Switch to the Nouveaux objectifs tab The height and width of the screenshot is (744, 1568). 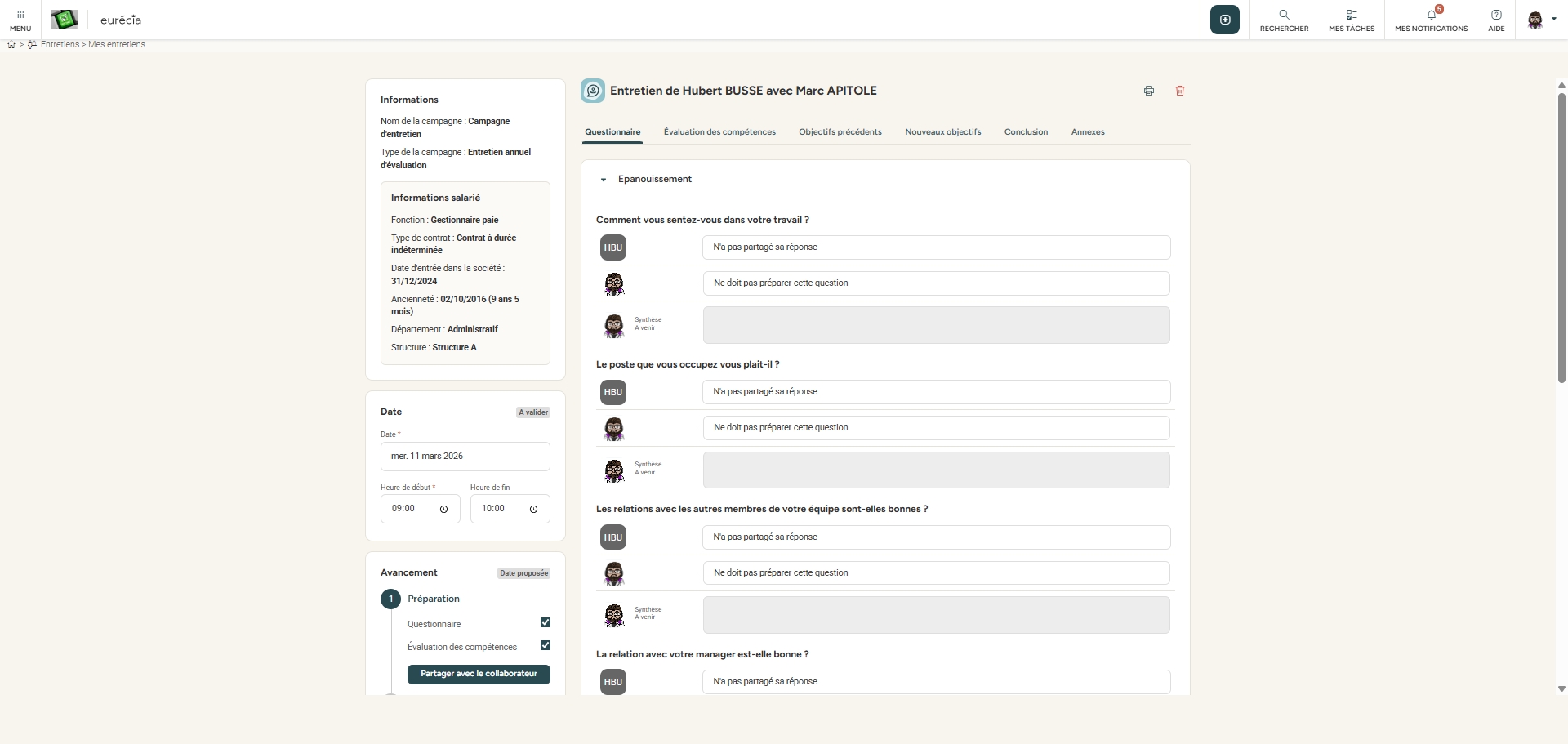(x=942, y=132)
